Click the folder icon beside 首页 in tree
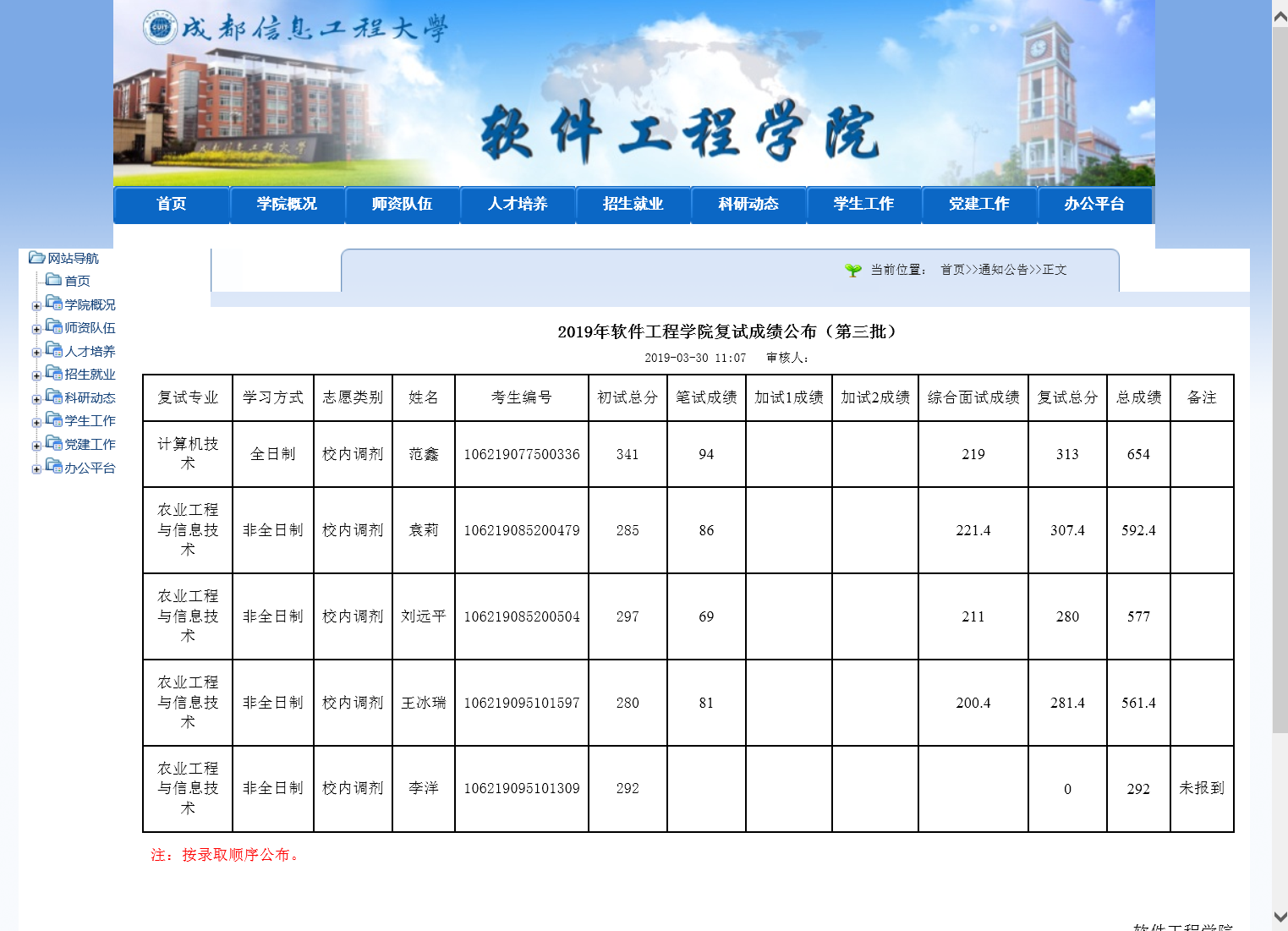Image resolution: width=1288 pixels, height=931 pixels. click(x=53, y=280)
